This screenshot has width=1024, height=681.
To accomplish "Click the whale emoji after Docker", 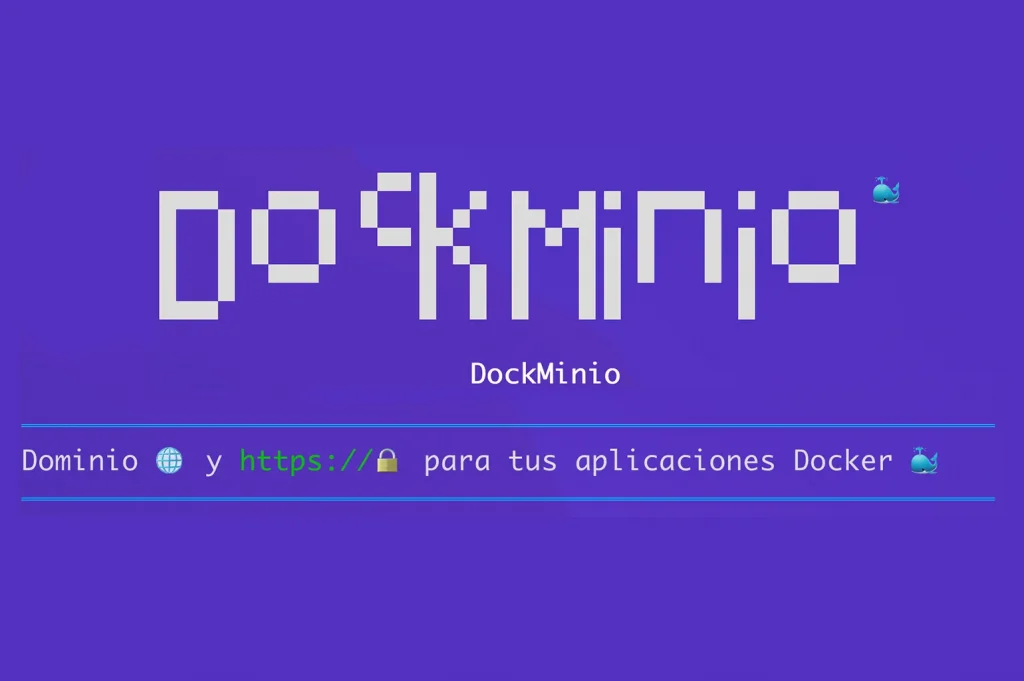I will (x=924, y=460).
